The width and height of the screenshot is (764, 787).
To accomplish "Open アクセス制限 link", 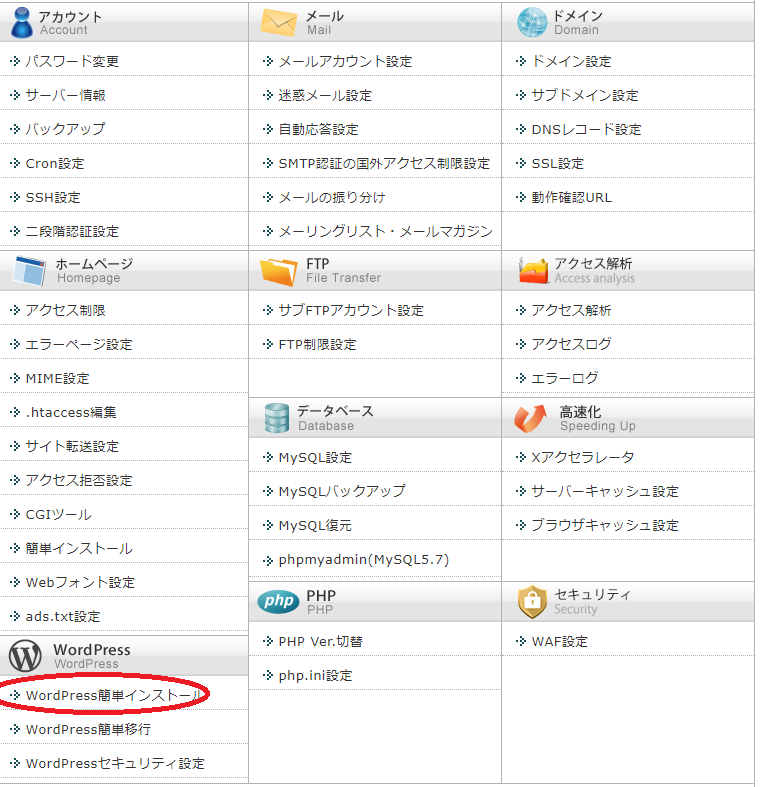I will coord(66,310).
